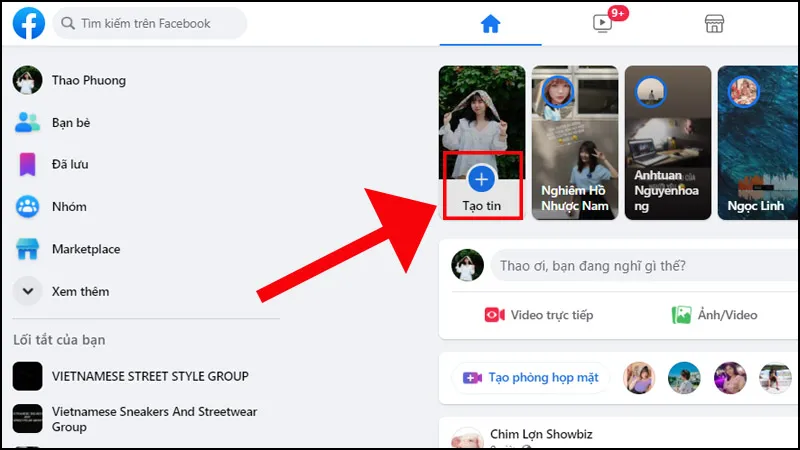This screenshot has height=450, width=800.
Task: Open Vietnamese Sneakers And Streetwear Group link
Action: coord(155,419)
